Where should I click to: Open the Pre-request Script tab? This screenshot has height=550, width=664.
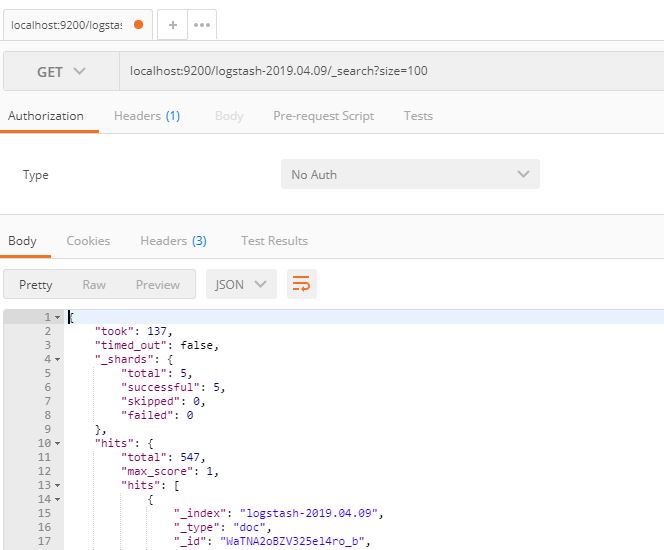tap(324, 116)
